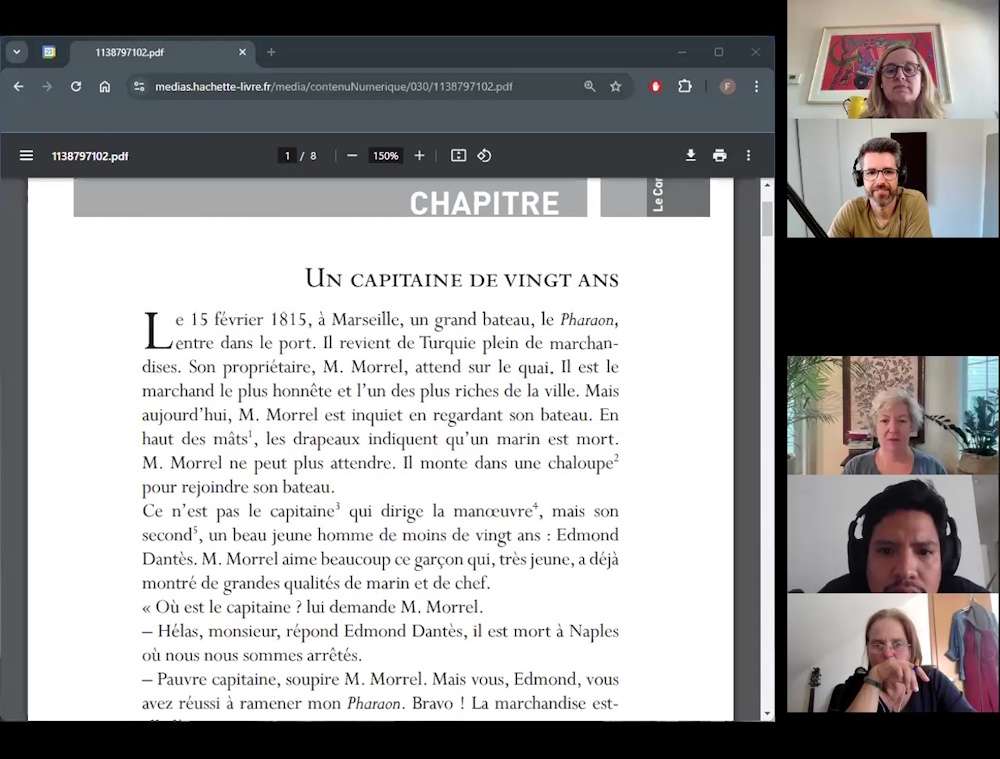The height and width of the screenshot is (759, 1000).
Task: Focus the address bar URL
Action: click(x=334, y=86)
